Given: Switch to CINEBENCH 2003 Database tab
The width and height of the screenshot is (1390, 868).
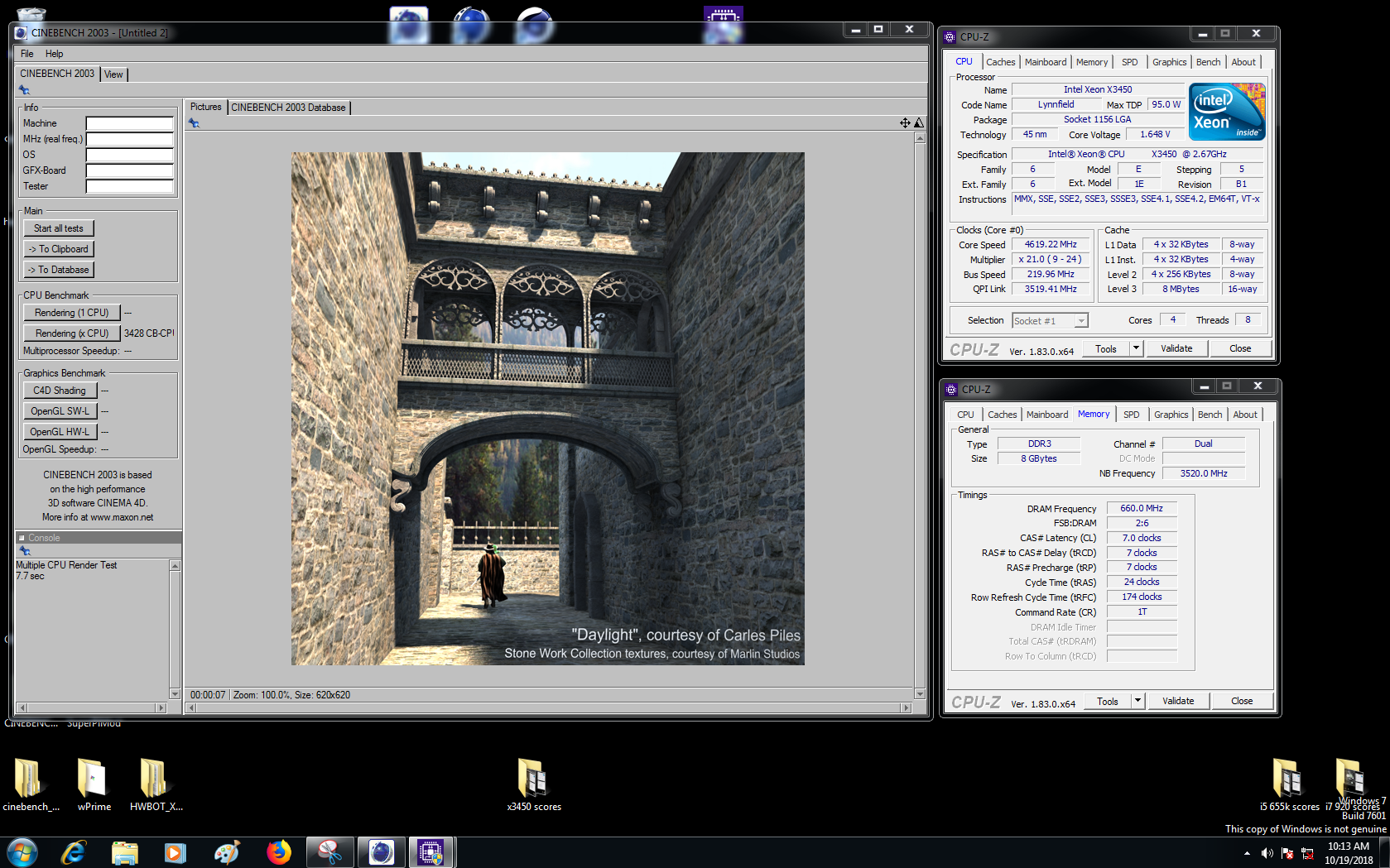Looking at the screenshot, I should (x=288, y=108).
